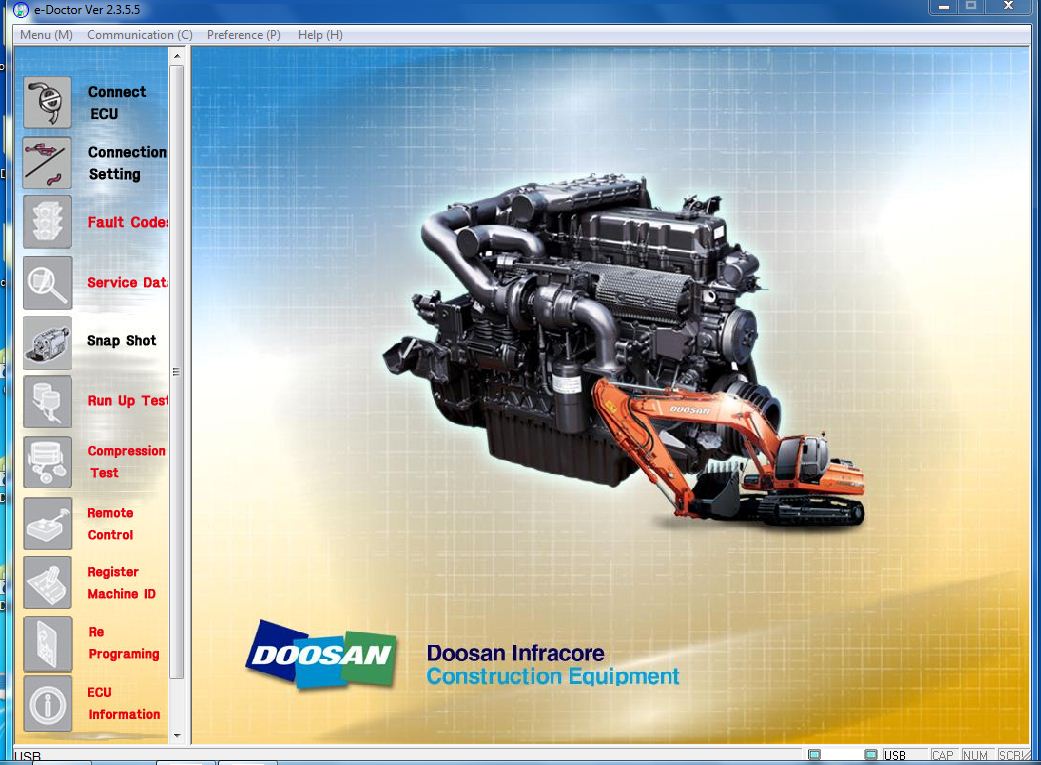Select the Service Data label

(127, 283)
